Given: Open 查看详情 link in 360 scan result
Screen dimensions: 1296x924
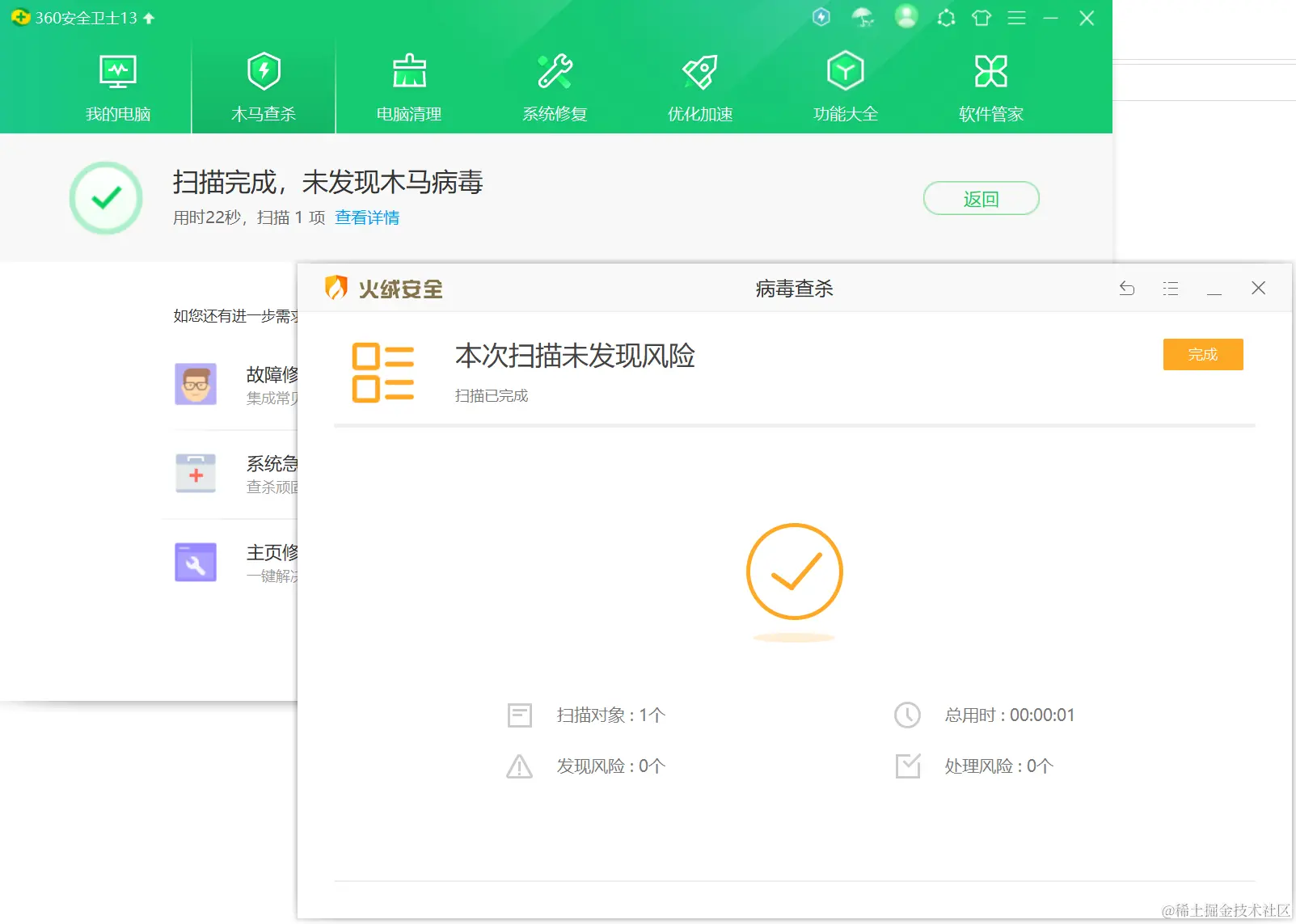Looking at the screenshot, I should coord(367,217).
